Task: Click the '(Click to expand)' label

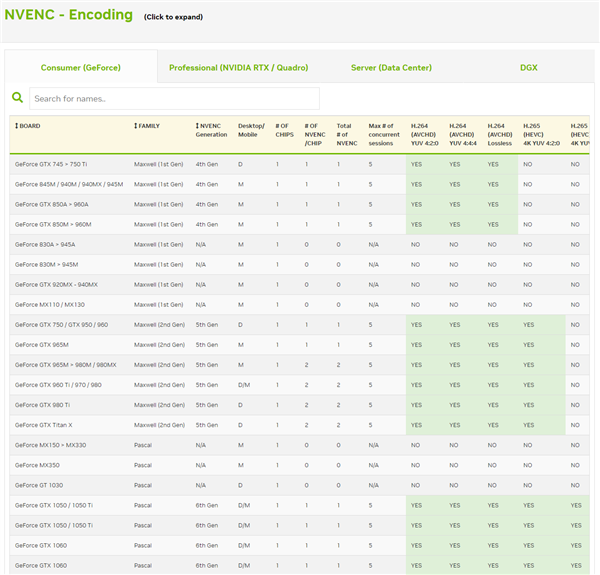Action: click(172, 17)
